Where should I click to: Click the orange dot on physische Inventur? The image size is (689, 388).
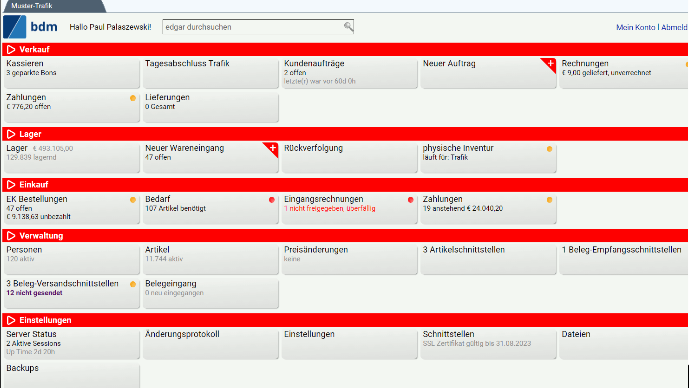[x=549, y=149]
